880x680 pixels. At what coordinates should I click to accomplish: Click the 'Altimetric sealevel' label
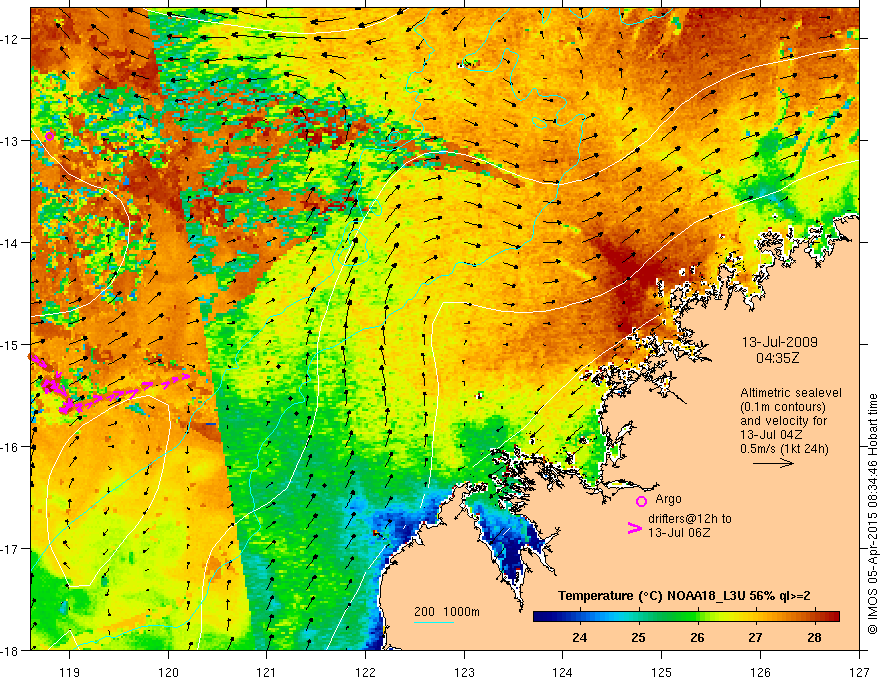click(x=791, y=393)
